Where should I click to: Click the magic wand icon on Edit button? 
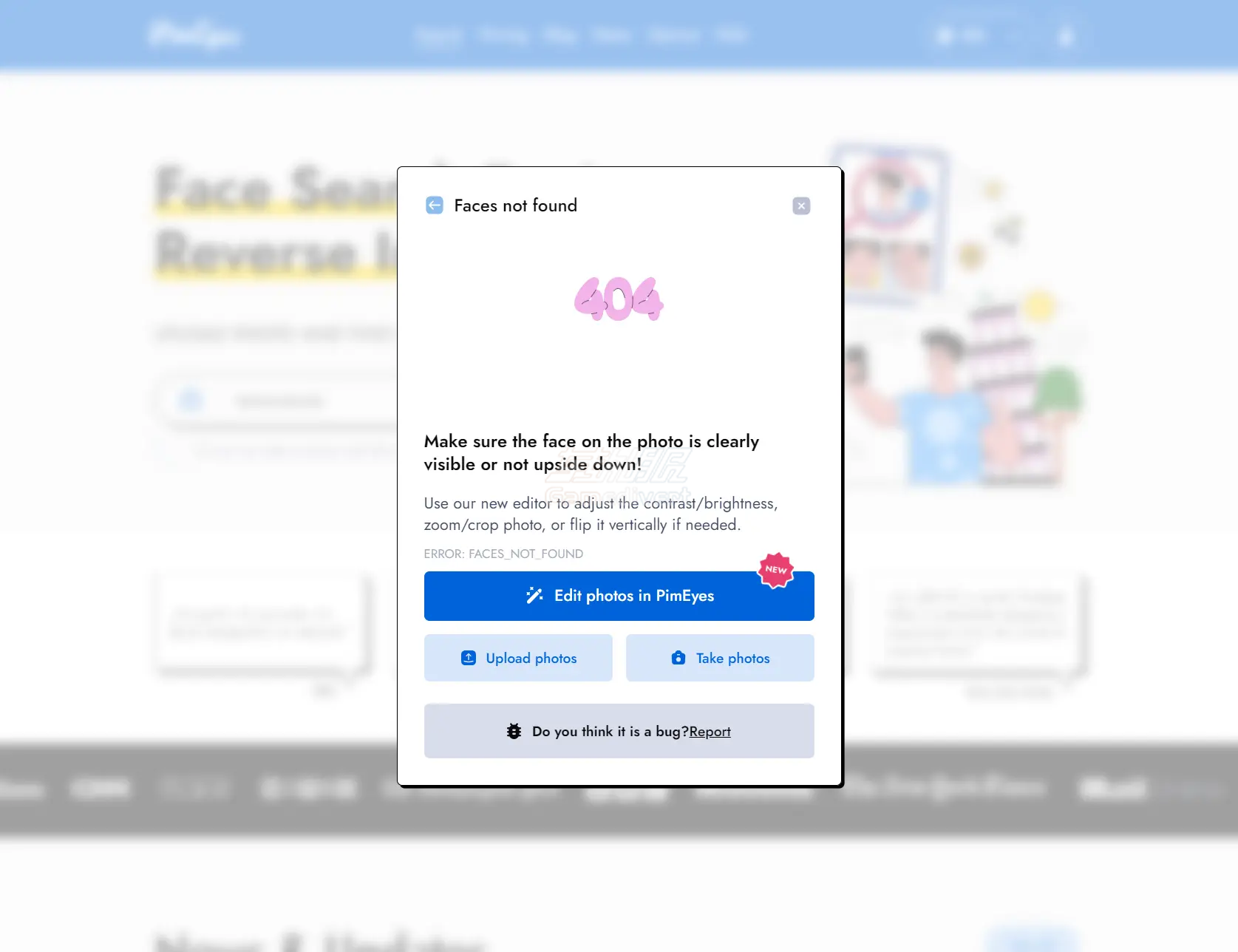click(534, 596)
